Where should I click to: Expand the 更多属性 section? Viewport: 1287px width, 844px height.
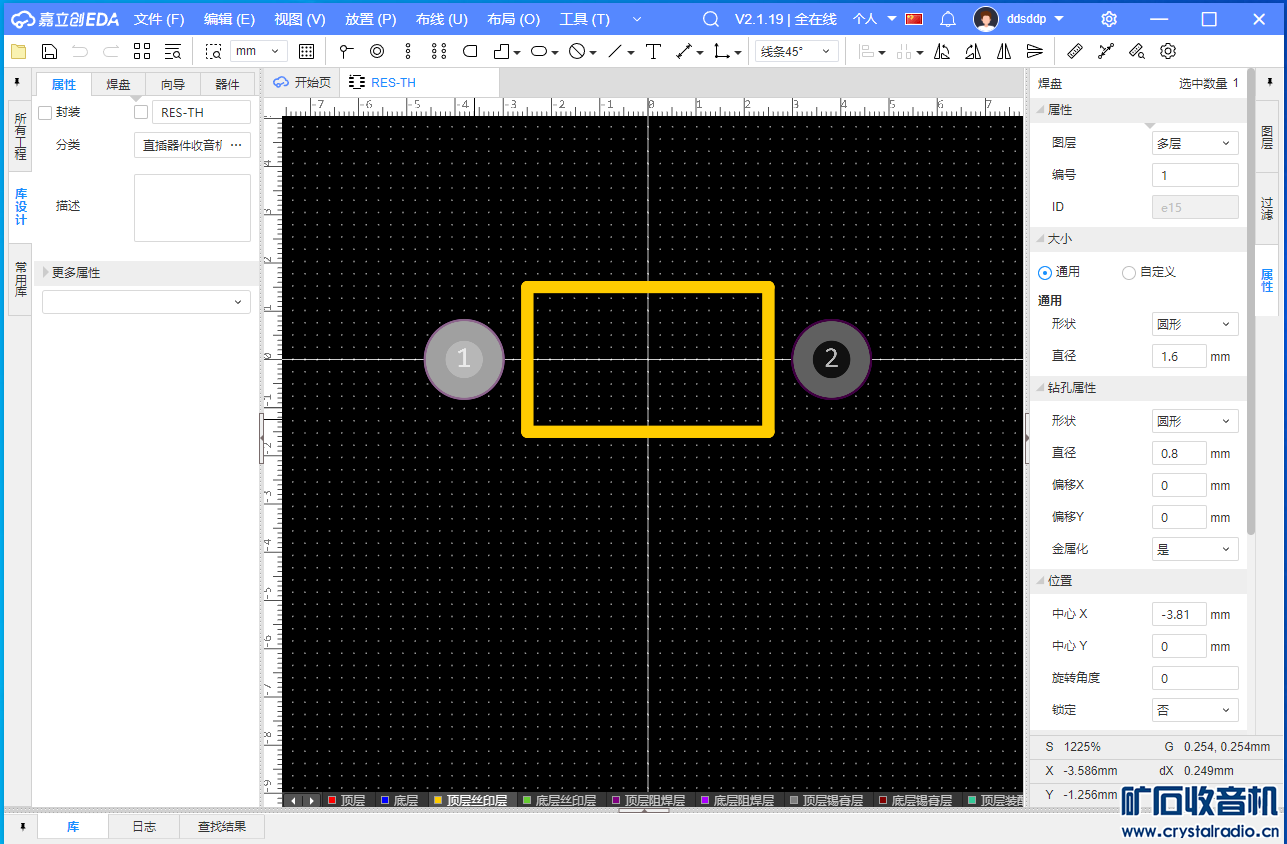tap(46, 273)
